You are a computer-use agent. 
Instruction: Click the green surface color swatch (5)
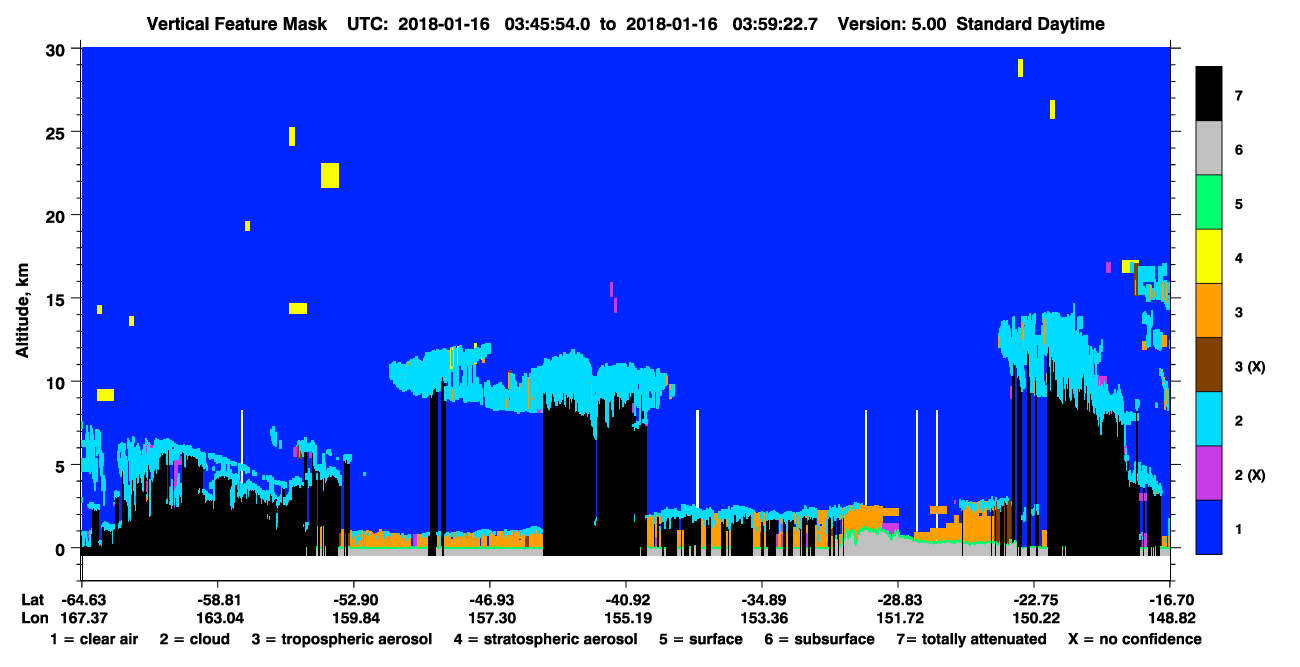[1209, 203]
